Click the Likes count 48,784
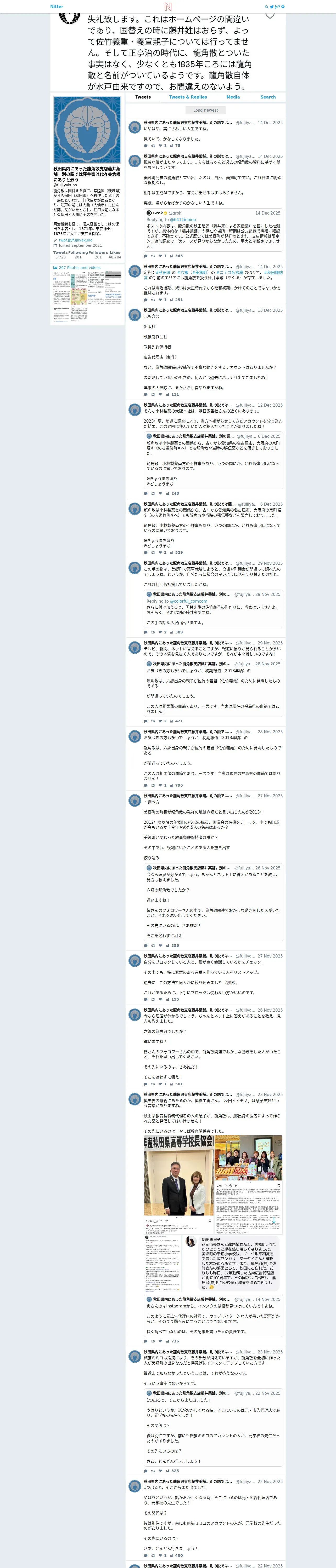This screenshot has width=336, height=1568. coord(115,257)
